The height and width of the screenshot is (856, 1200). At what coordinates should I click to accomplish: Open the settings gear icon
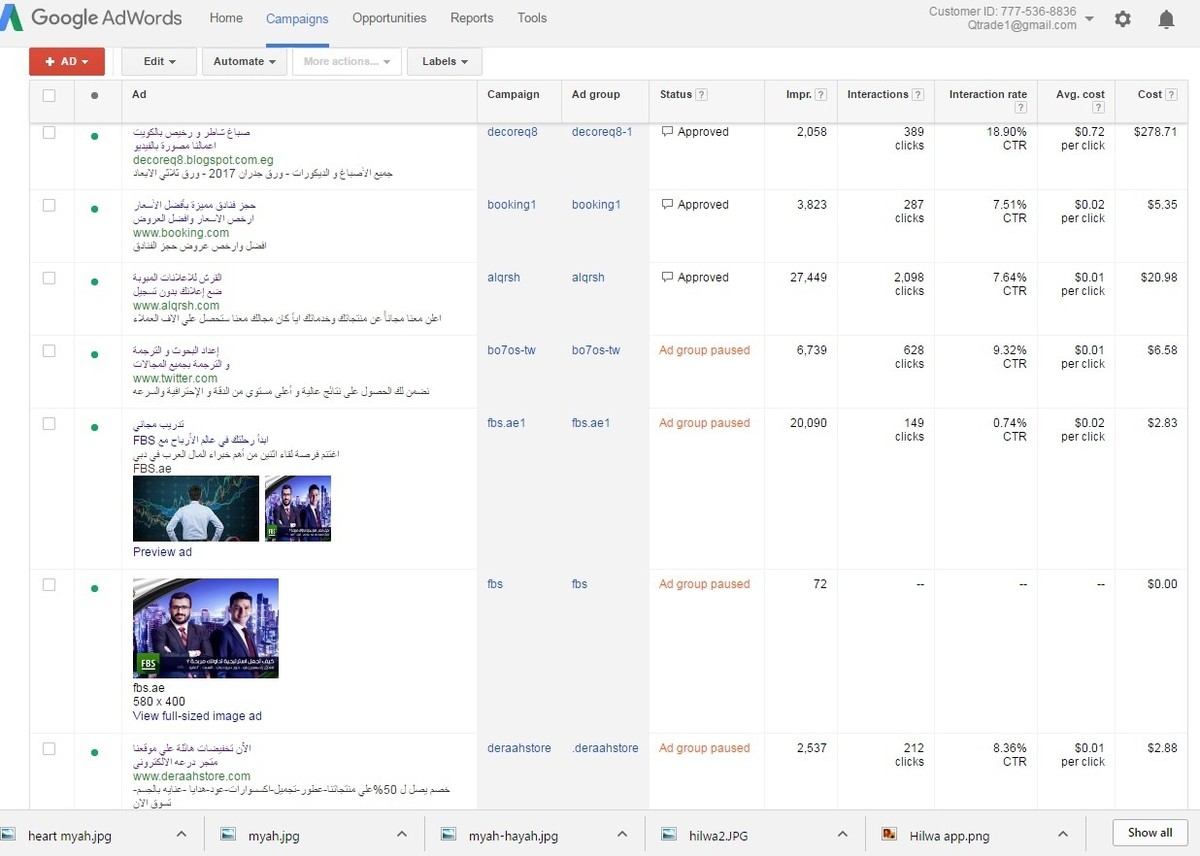pos(1123,19)
